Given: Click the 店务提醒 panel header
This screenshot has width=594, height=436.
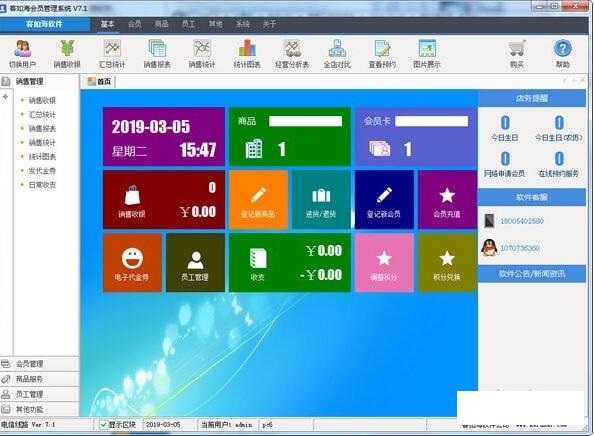Looking at the screenshot, I should 532,98.
